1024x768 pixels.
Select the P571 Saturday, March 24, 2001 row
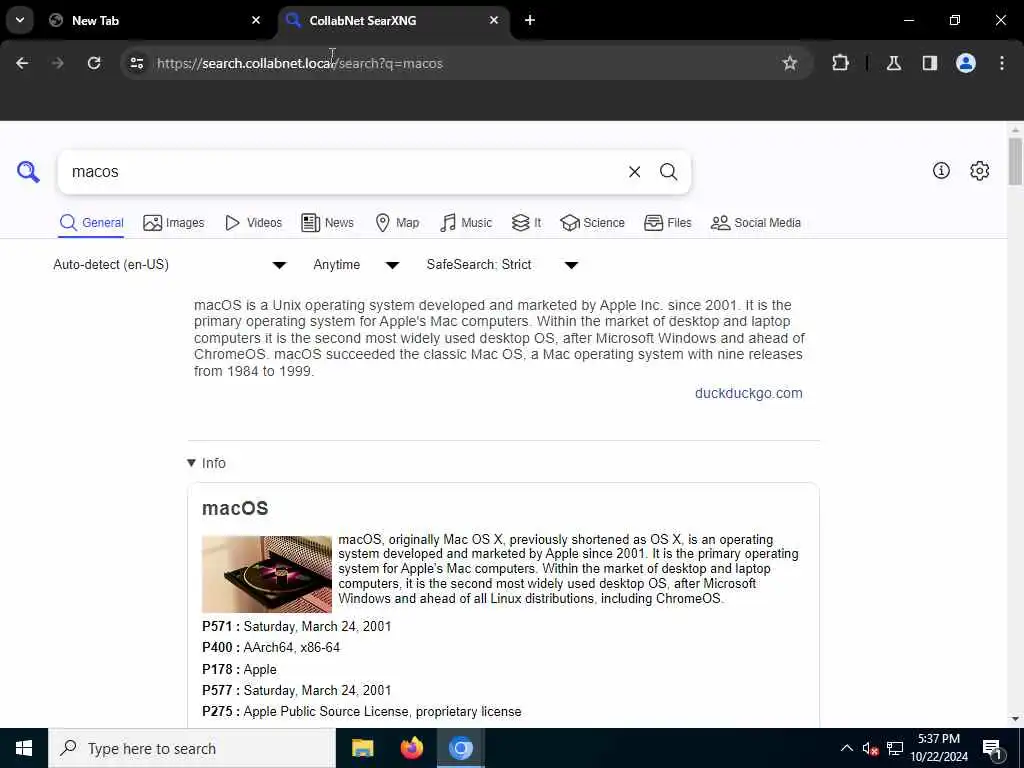296,626
